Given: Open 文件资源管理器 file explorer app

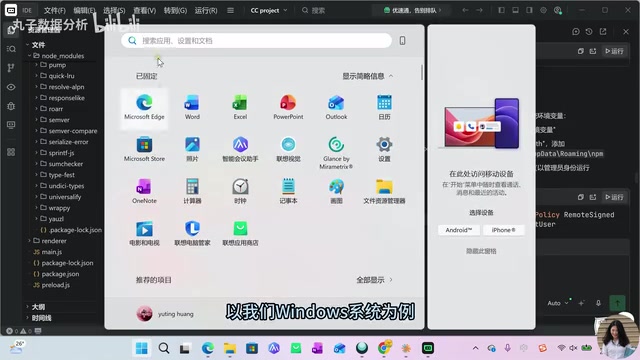Looking at the screenshot, I should pyautogui.click(x=384, y=191).
